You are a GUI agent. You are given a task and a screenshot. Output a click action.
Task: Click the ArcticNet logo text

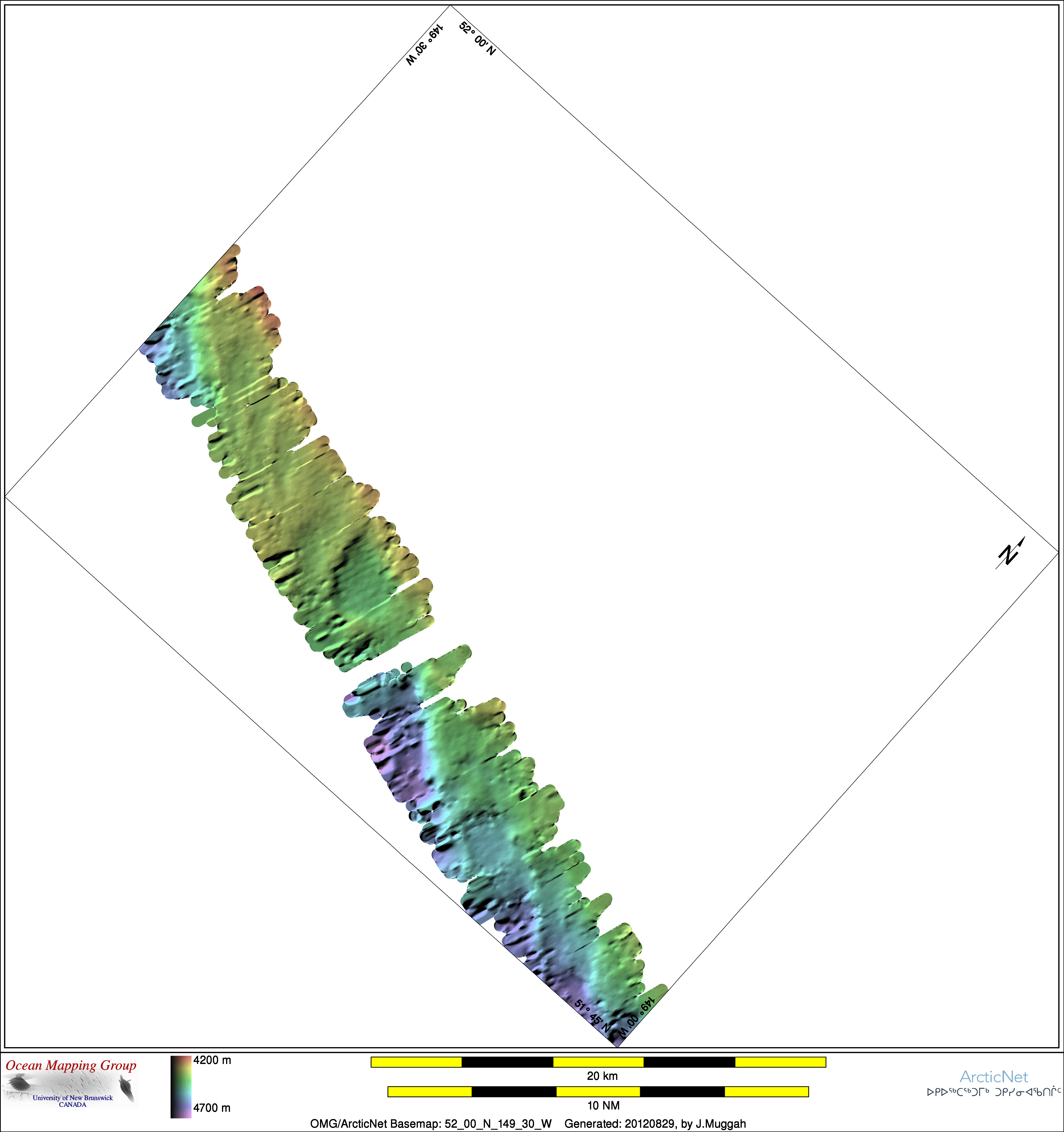[993, 1077]
